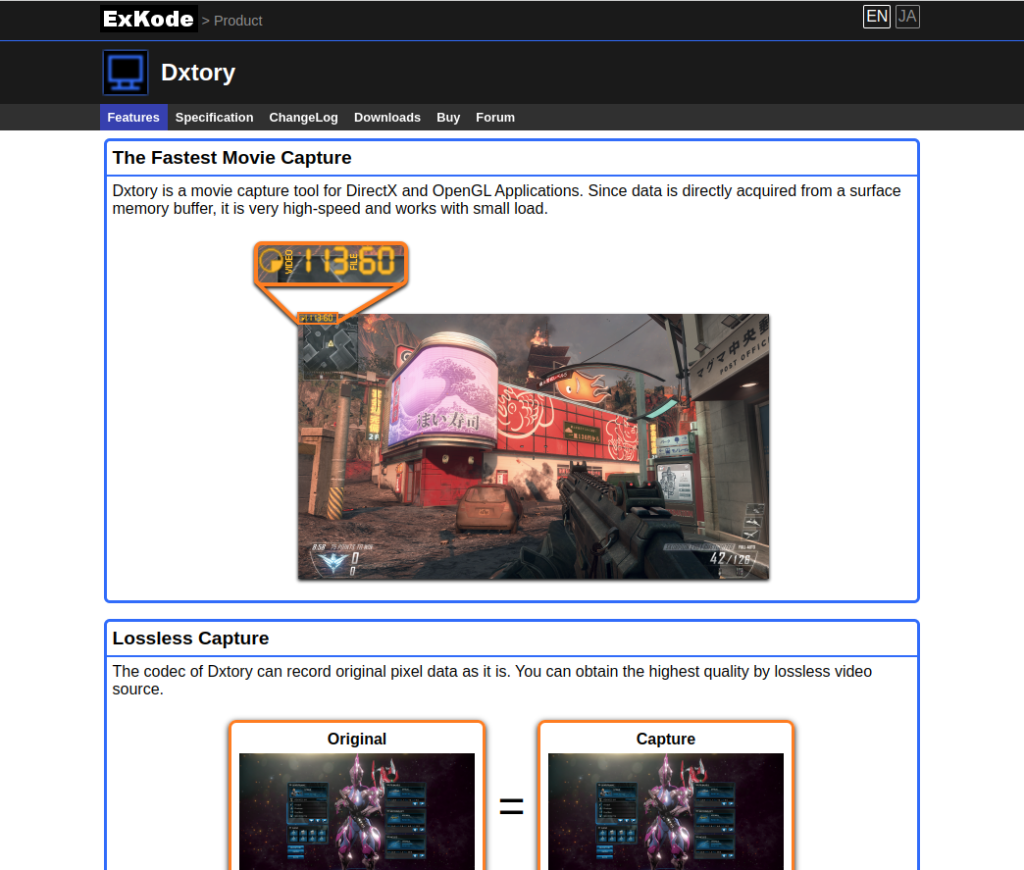The width and height of the screenshot is (1024, 870).
Task: Visit the Forum tab
Action: click(x=495, y=117)
